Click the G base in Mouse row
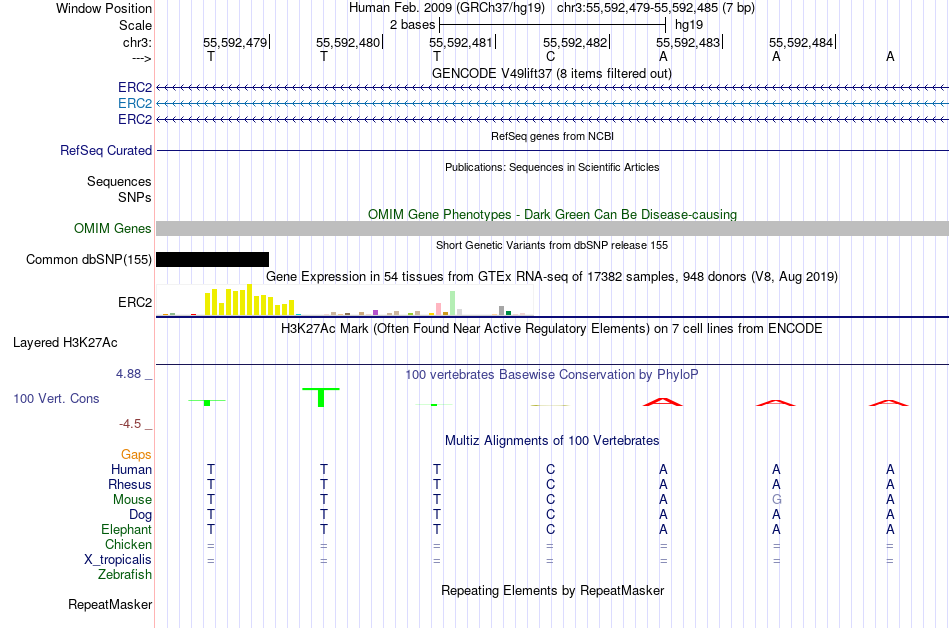Screen dimensions: 950x628 pyautogui.click(x=776, y=500)
